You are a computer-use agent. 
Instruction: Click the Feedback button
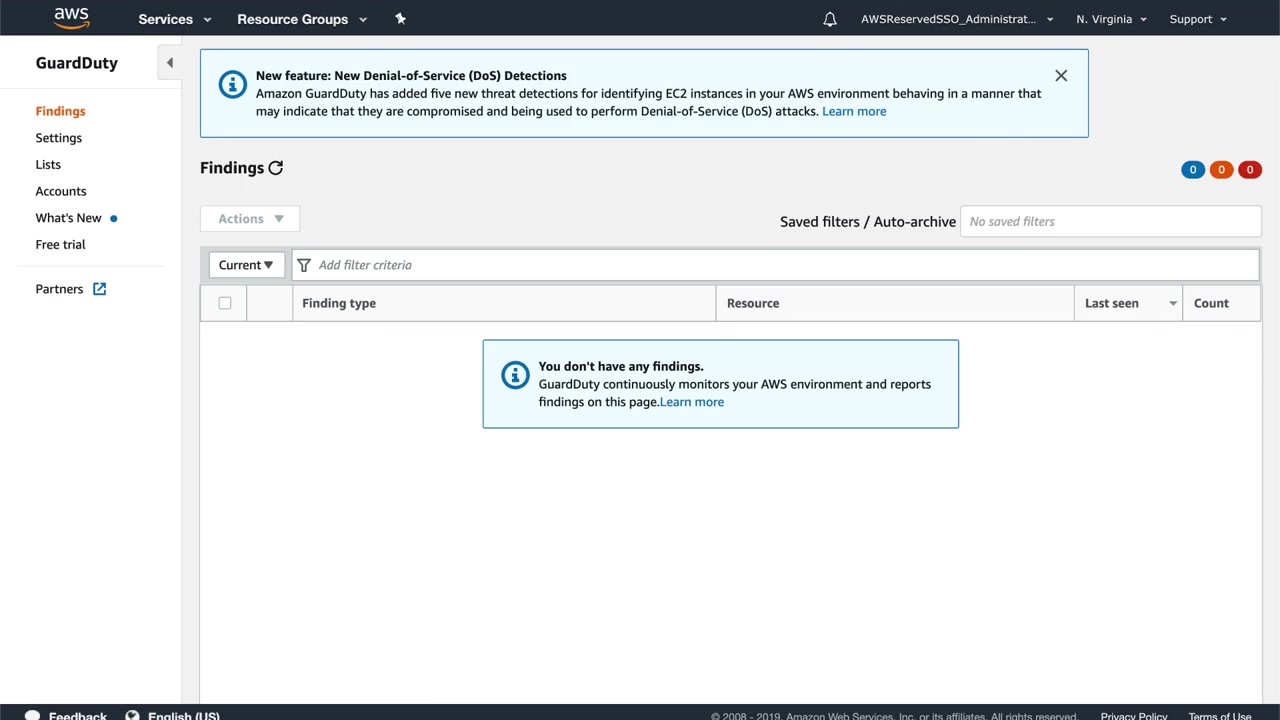pyautogui.click(x=78, y=716)
